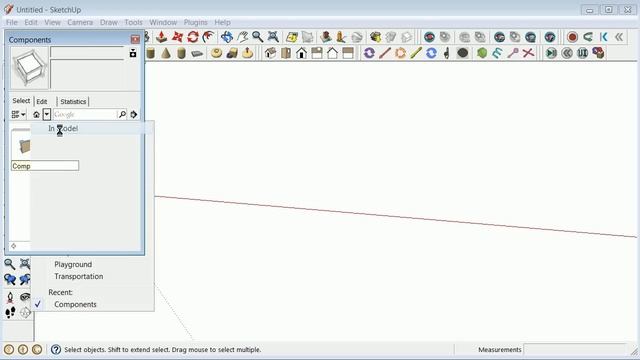The height and width of the screenshot is (360, 640).
Task: Toggle secondary selection pane button in Components
Action: 133,53
